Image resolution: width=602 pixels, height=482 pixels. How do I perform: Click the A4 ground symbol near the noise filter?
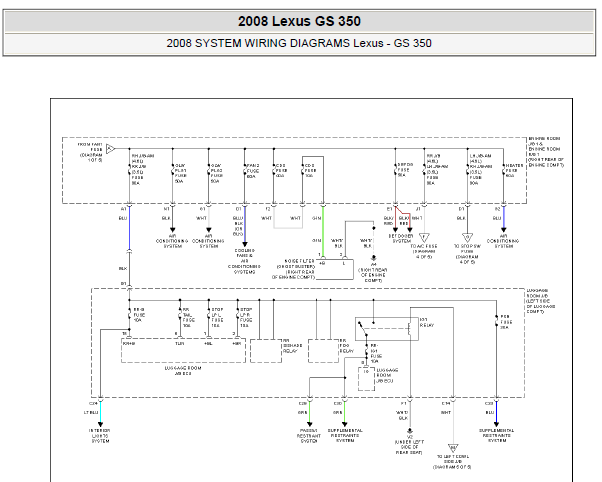[x=374, y=260]
